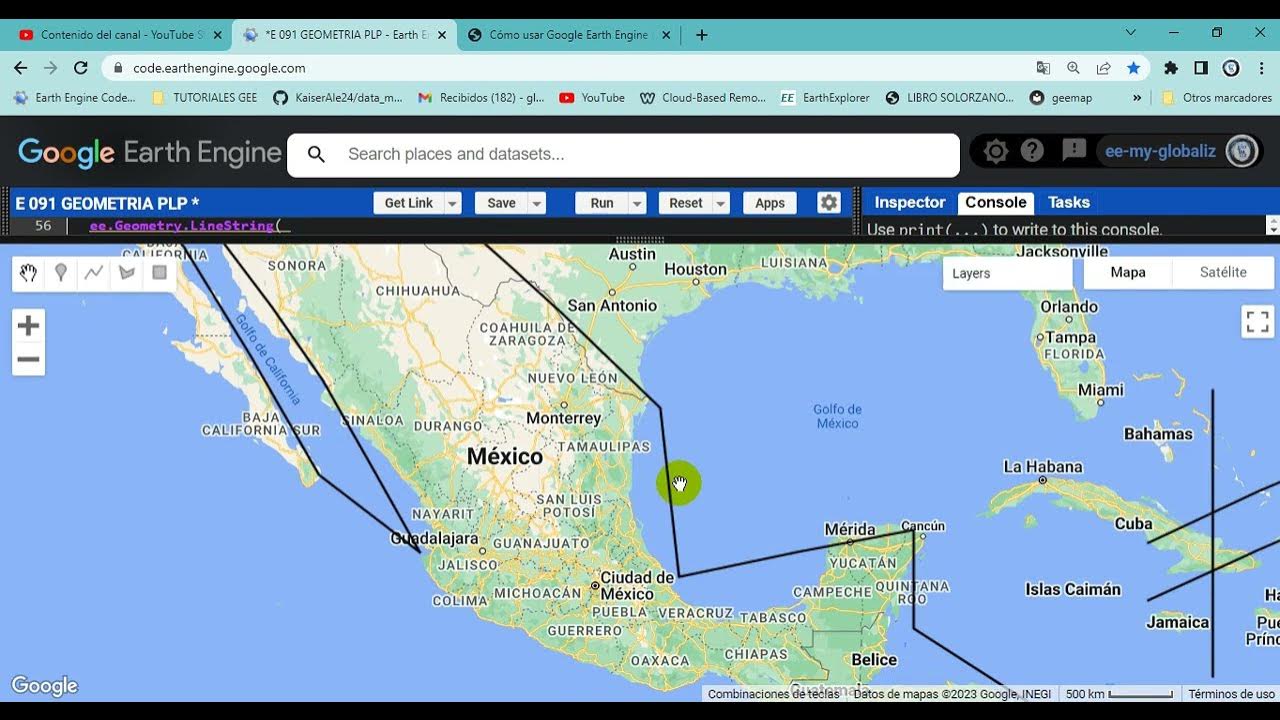The height and width of the screenshot is (720, 1280).
Task: Click the Save button
Action: (x=501, y=203)
